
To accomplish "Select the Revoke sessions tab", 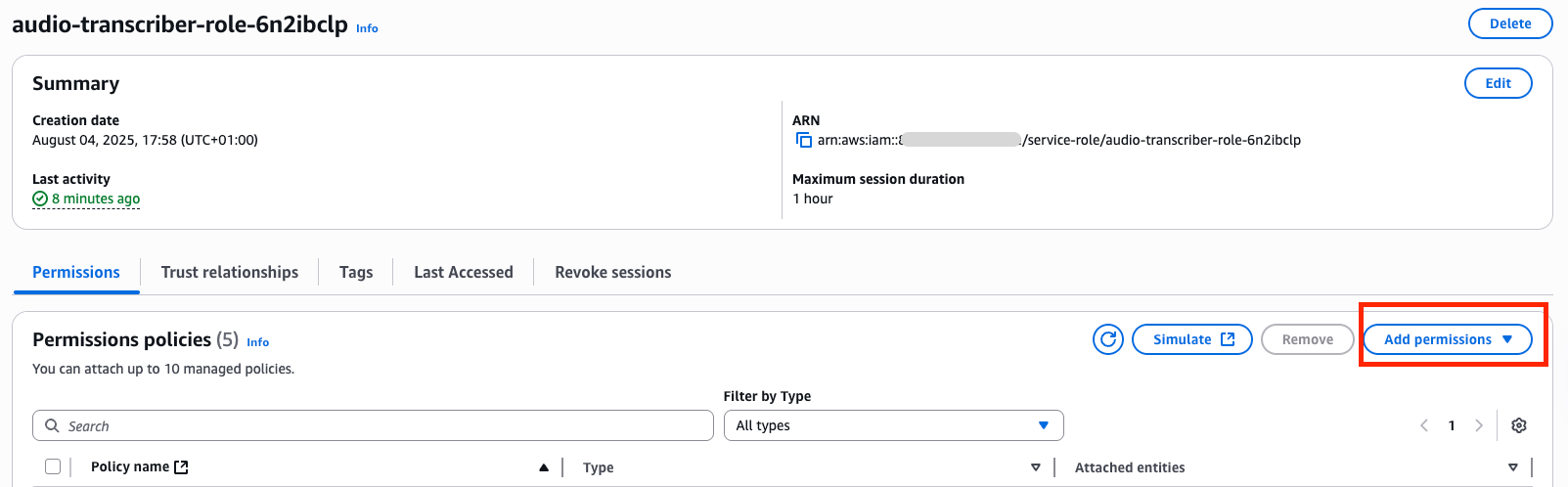I will pyautogui.click(x=613, y=272).
